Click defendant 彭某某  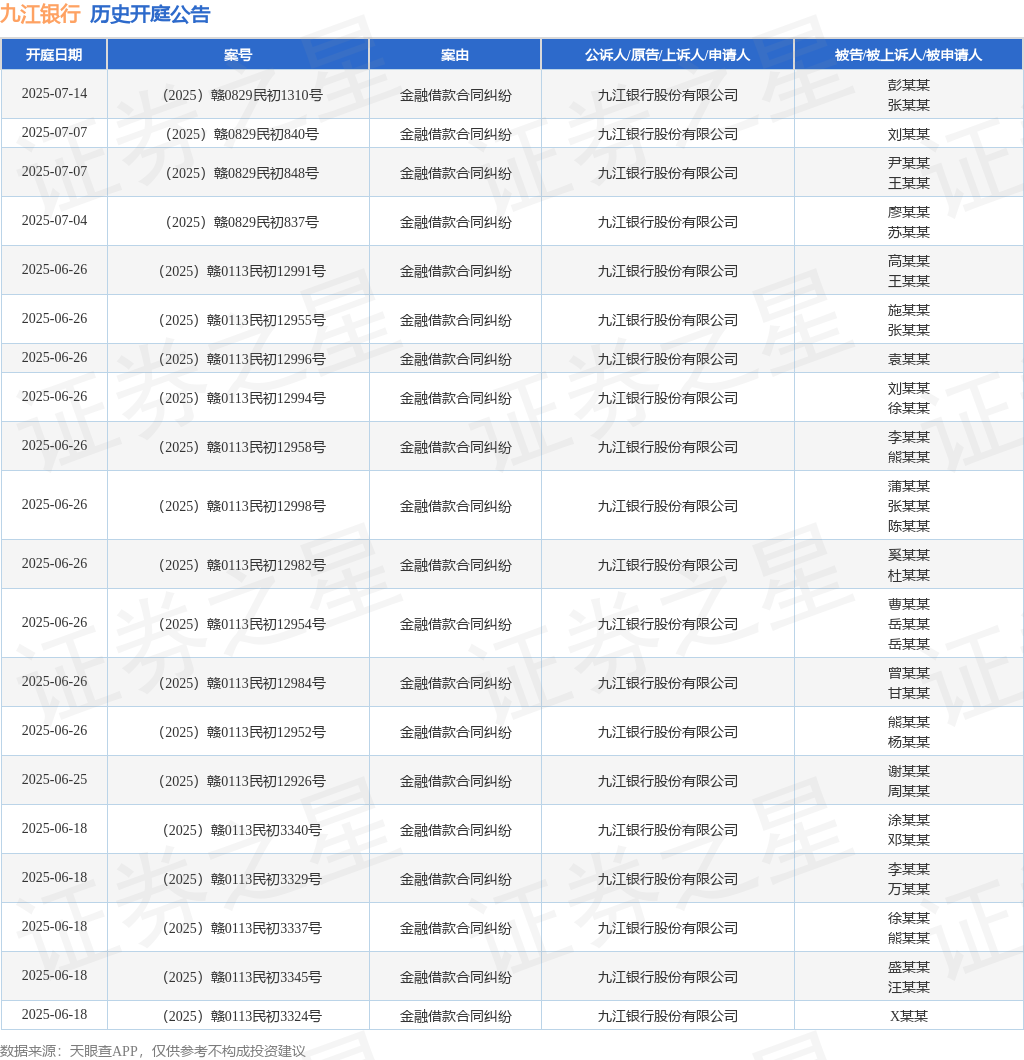click(x=908, y=85)
